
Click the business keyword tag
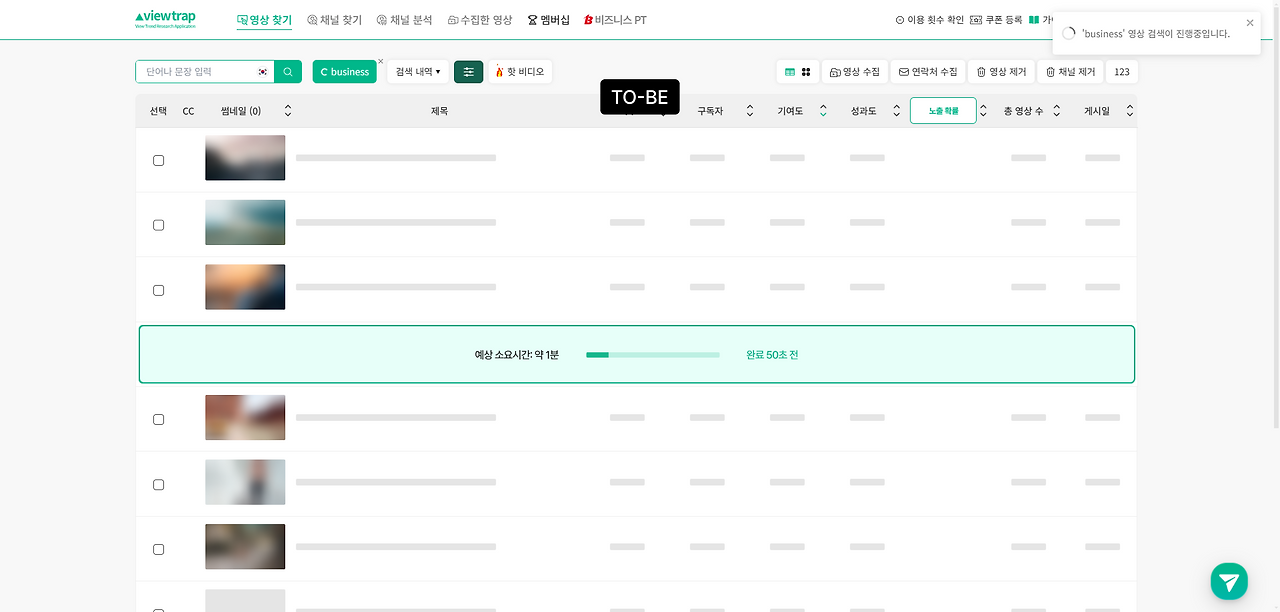pyautogui.click(x=344, y=72)
